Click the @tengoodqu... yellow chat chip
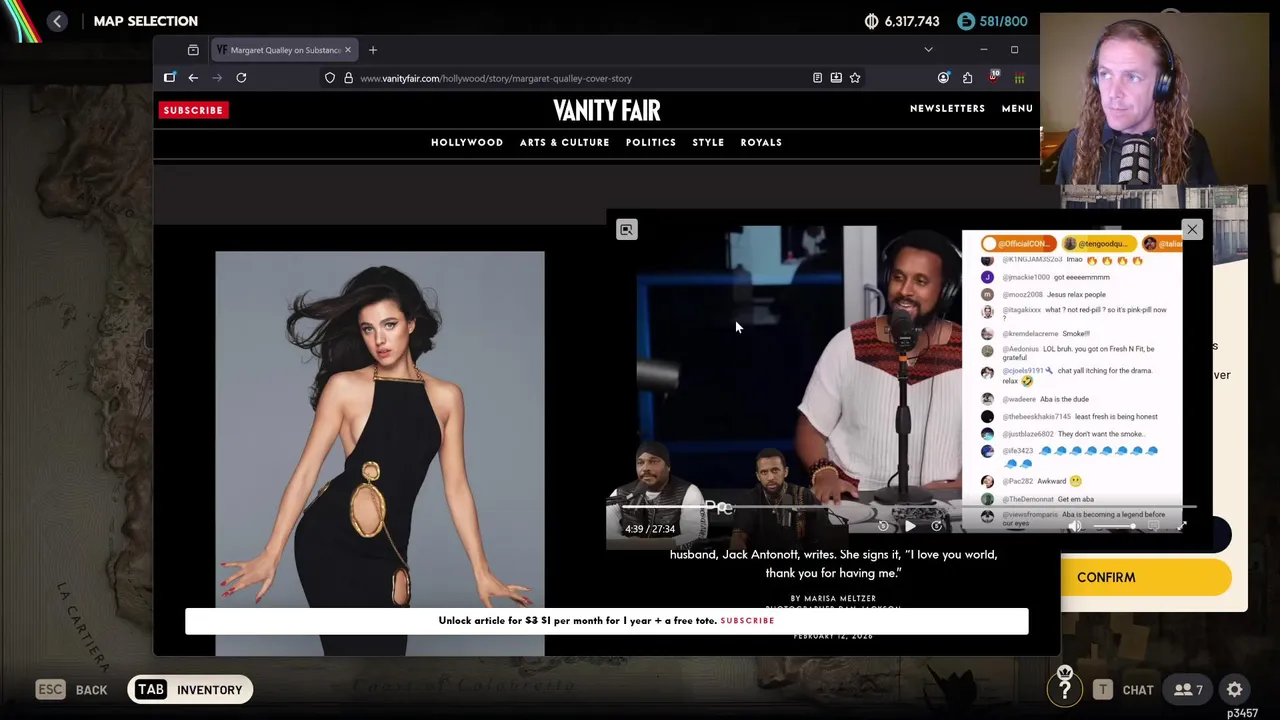The height and width of the screenshot is (720, 1280). pyautogui.click(x=1099, y=244)
